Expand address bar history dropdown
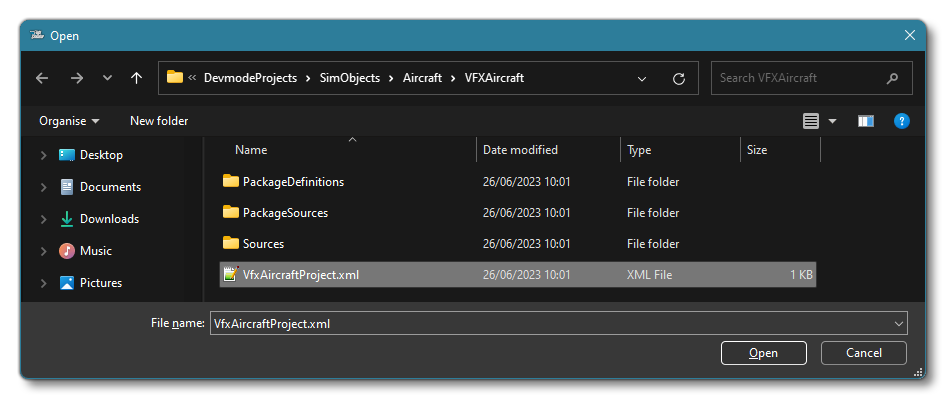 [642, 78]
